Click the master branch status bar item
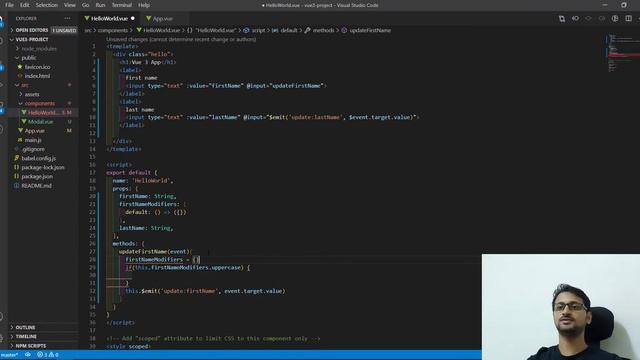The height and width of the screenshot is (360, 640). tap(9, 355)
